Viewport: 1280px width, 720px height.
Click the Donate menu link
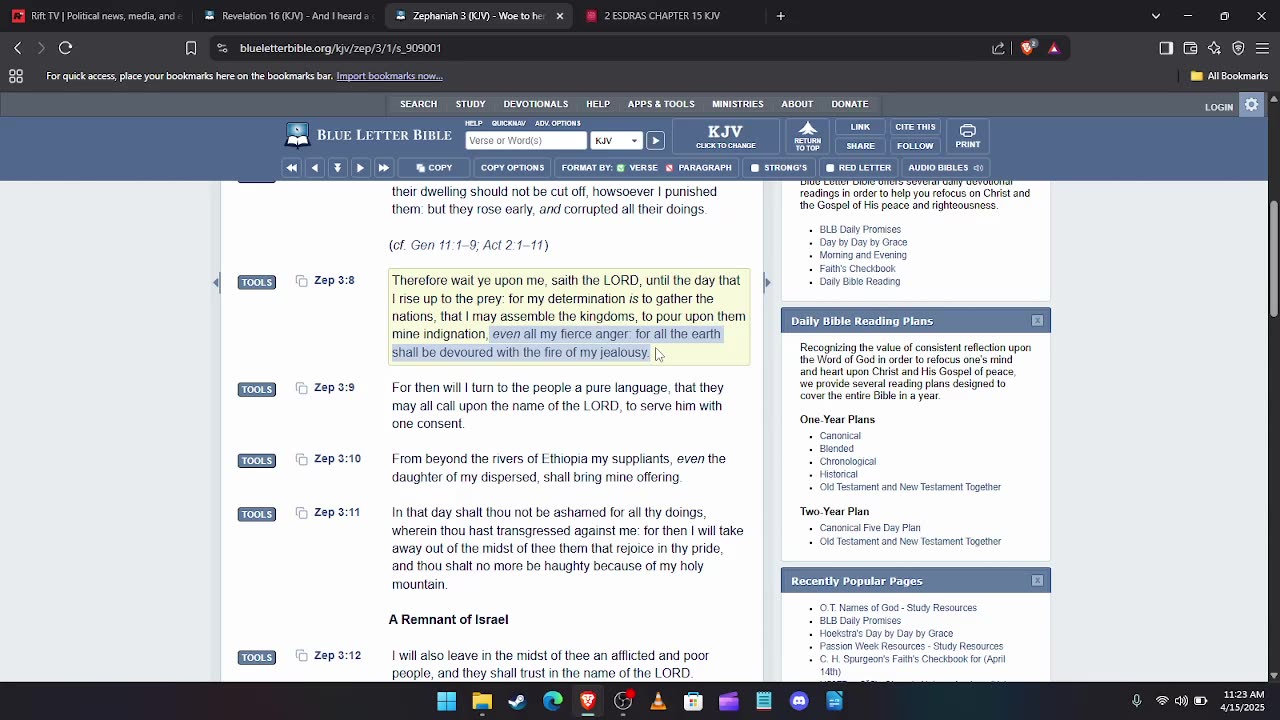click(x=849, y=104)
